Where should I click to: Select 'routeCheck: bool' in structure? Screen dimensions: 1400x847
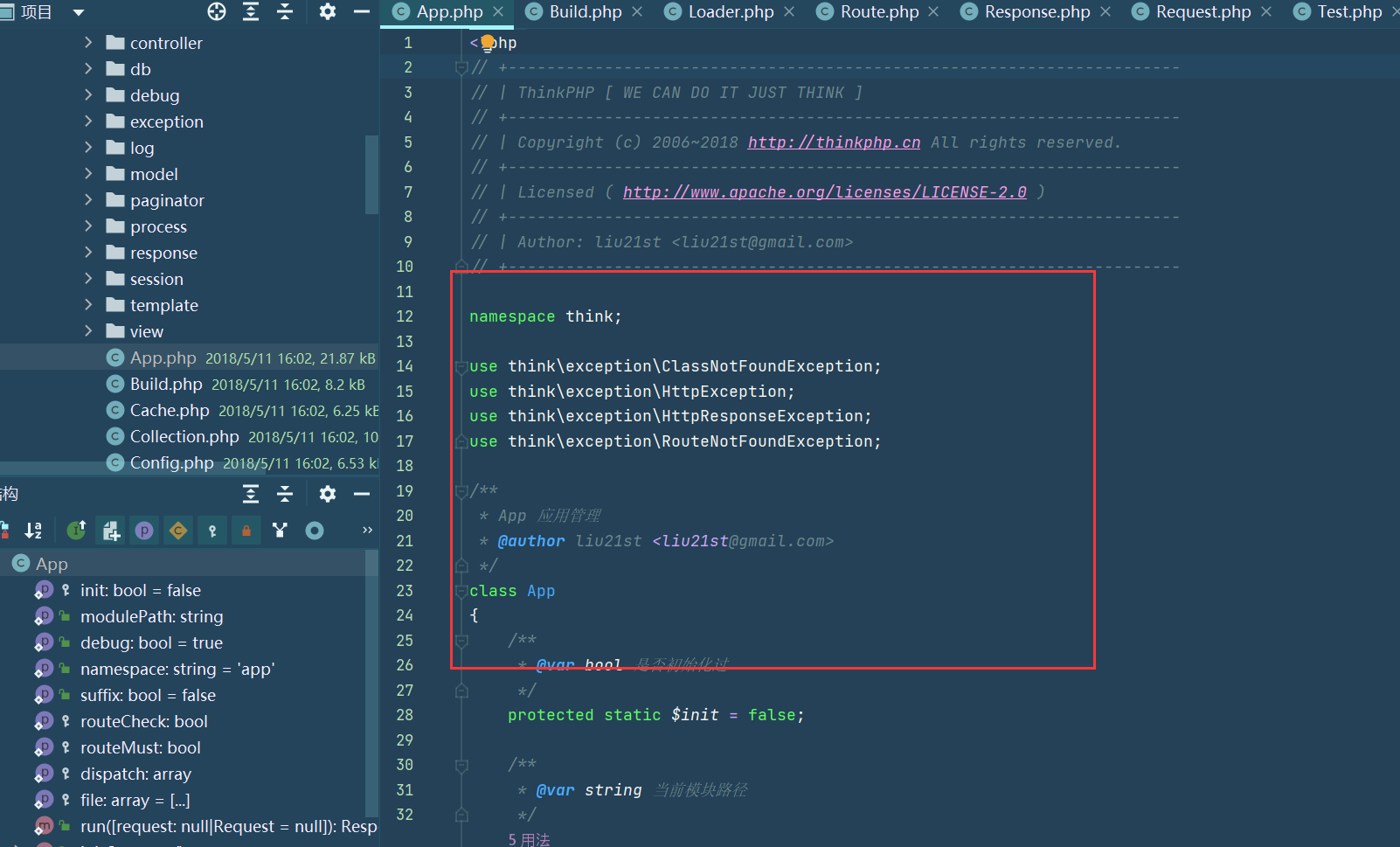(144, 721)
